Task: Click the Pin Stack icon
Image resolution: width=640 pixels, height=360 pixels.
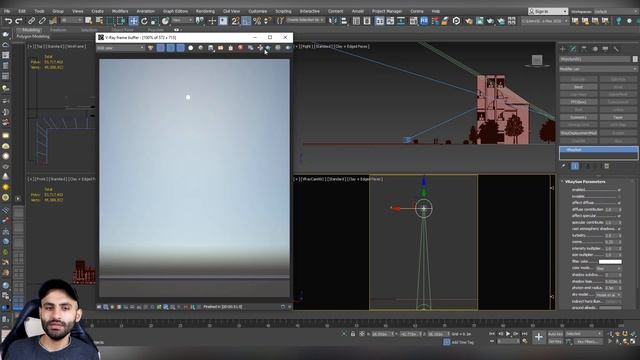Action: pyautogui.click(x=563, y=166)
